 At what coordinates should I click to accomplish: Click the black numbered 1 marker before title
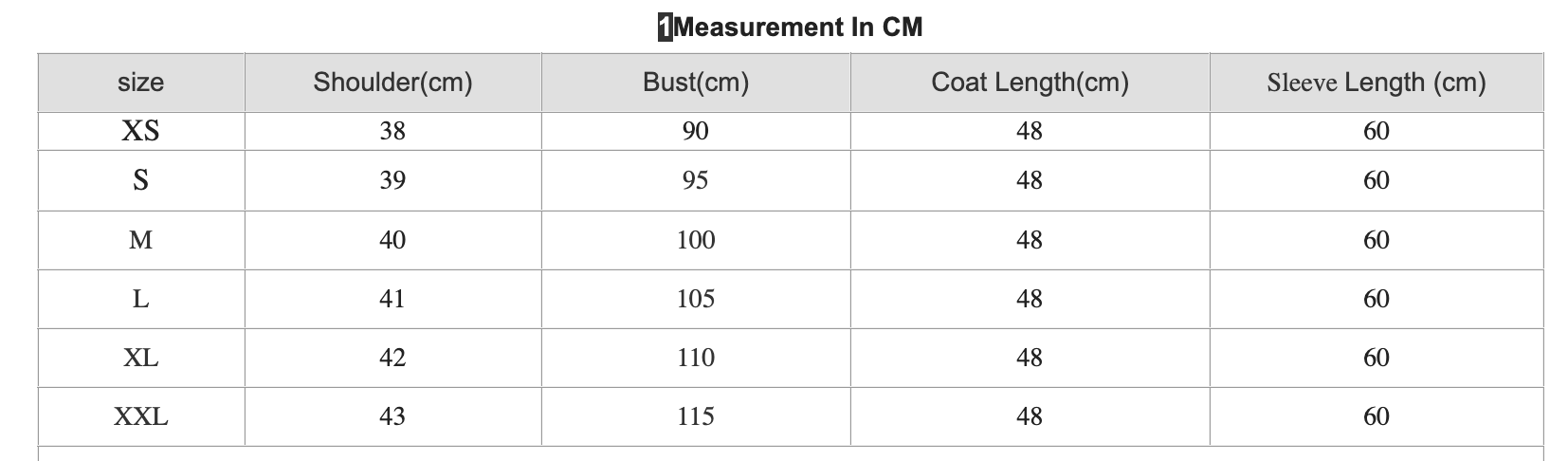(x=665, y=28)
